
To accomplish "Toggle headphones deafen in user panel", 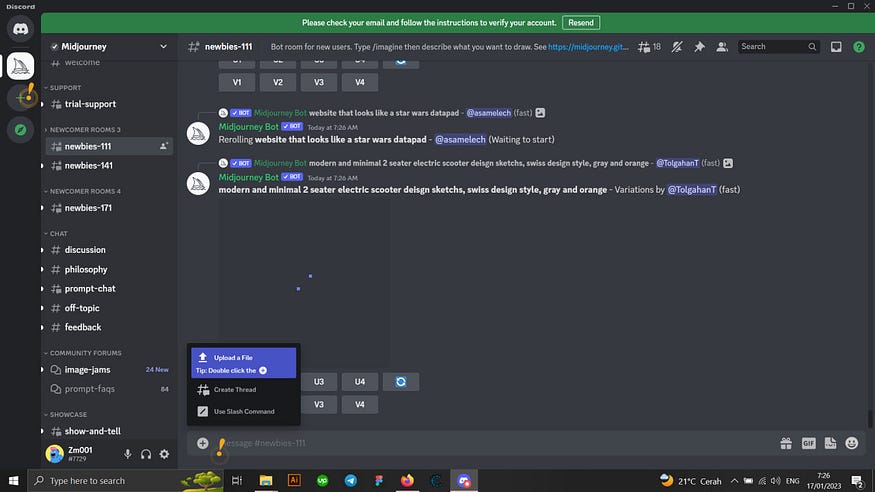I will (x=146, y=454).
